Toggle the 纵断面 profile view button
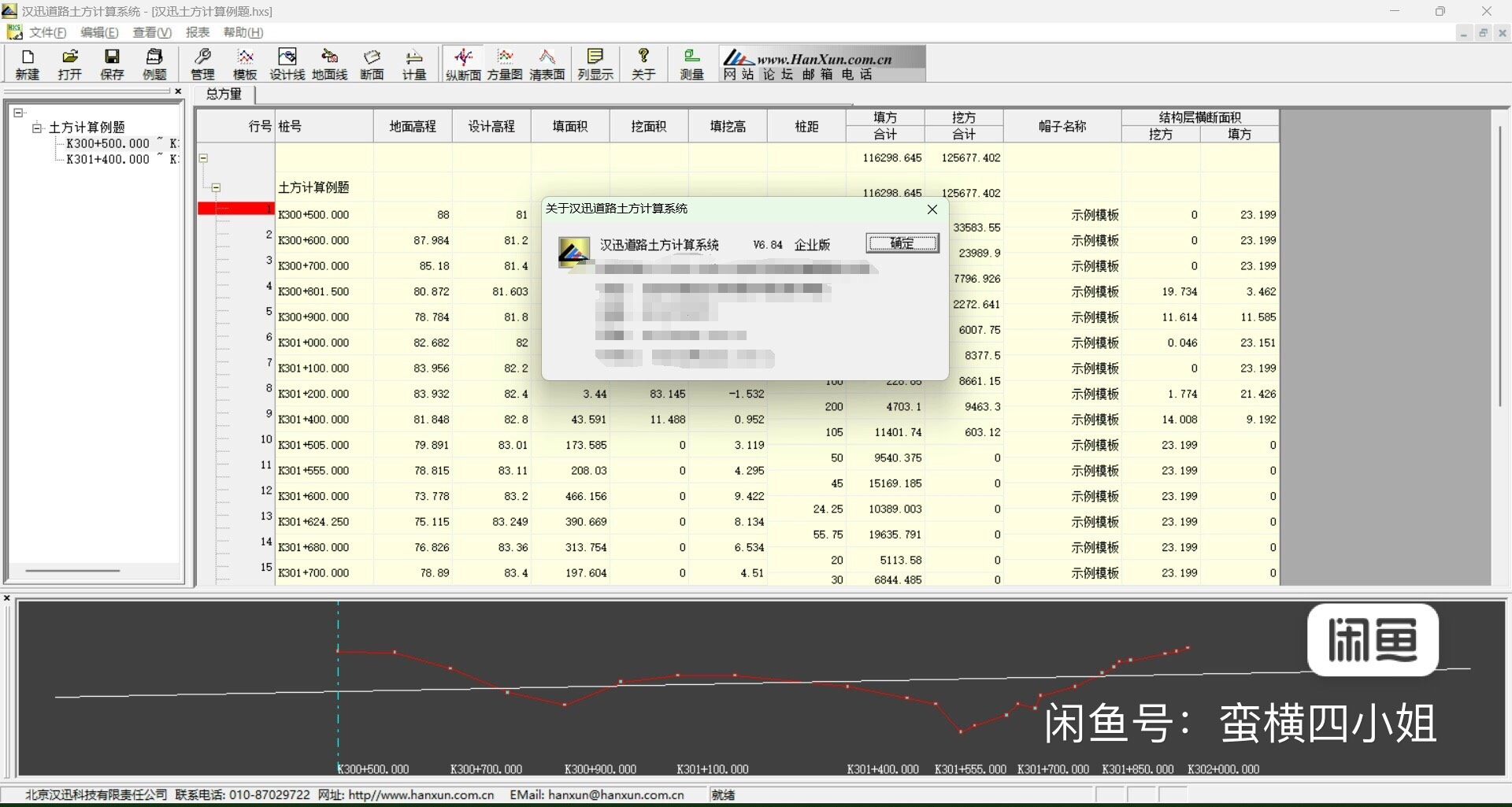Screen dimensions: 1512x807 (463, 64)
